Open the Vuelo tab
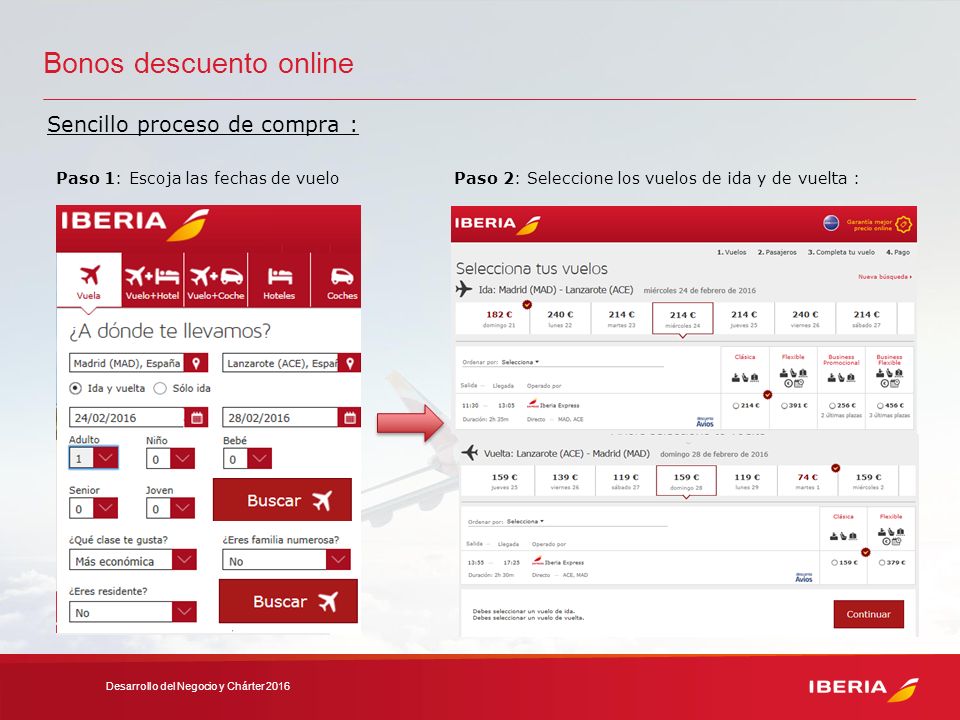Image resolution: width=960 pixels, height=720 pixels. point(89,280)
